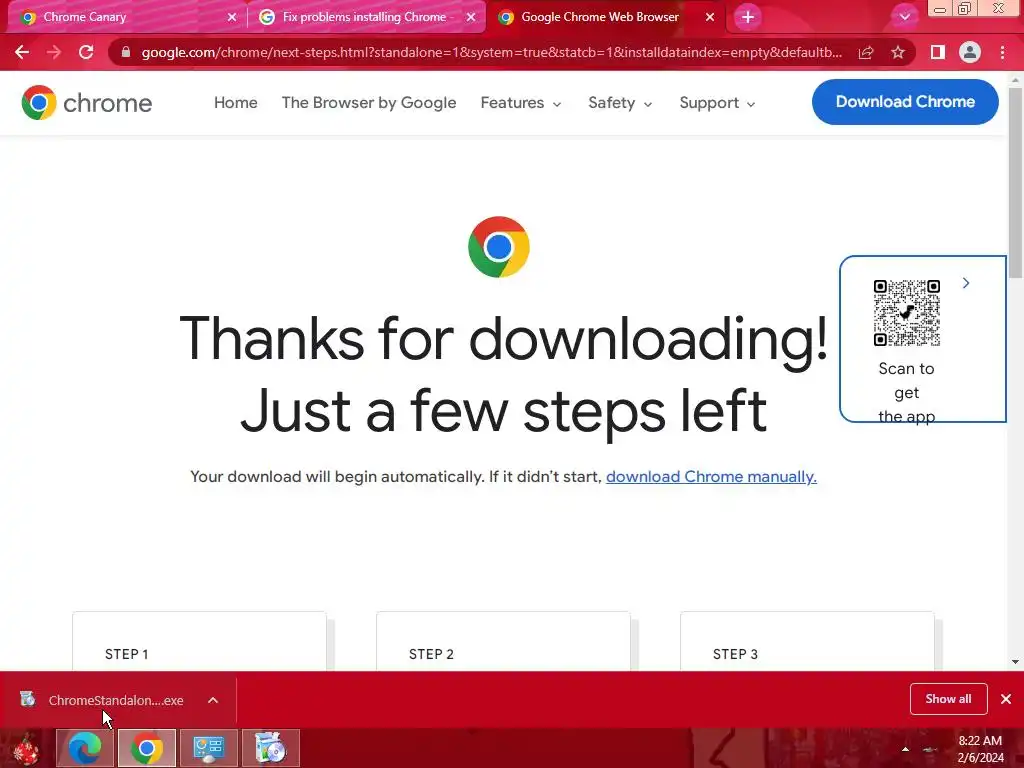Click the ChromeStandalone installer file icon

coord(27,699)
